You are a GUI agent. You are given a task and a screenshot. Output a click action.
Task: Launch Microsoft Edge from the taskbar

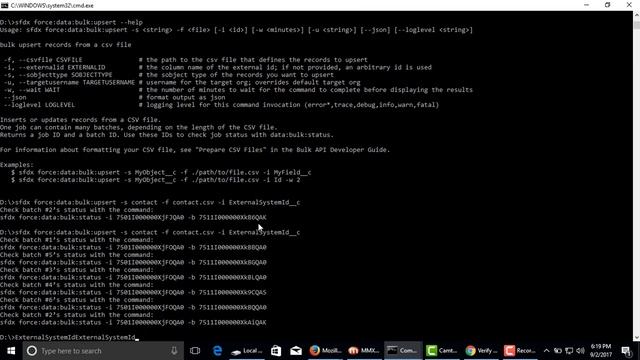[217, 351]
